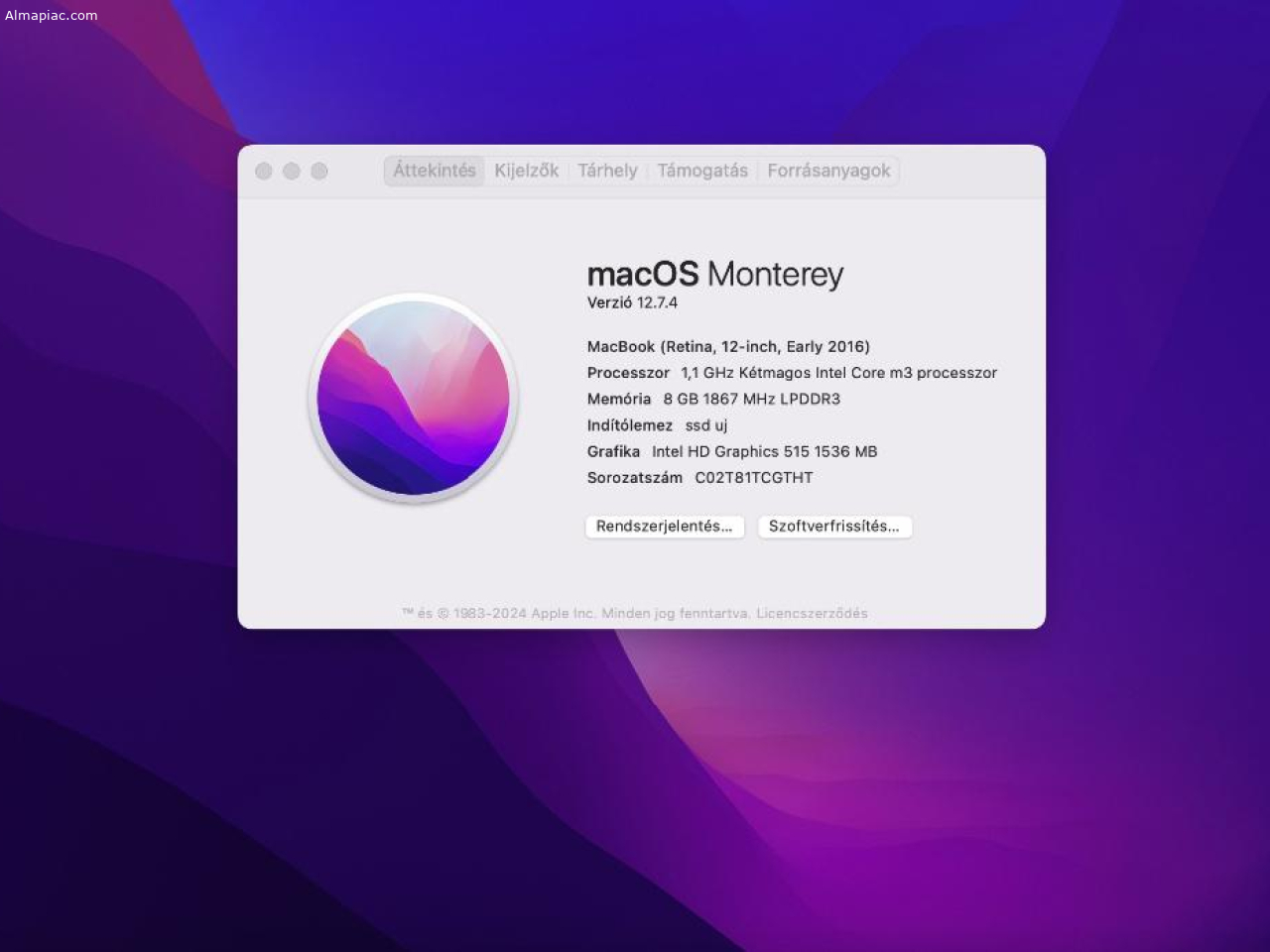Select the serial number C02T81TCGTHT

coord(754,477)
